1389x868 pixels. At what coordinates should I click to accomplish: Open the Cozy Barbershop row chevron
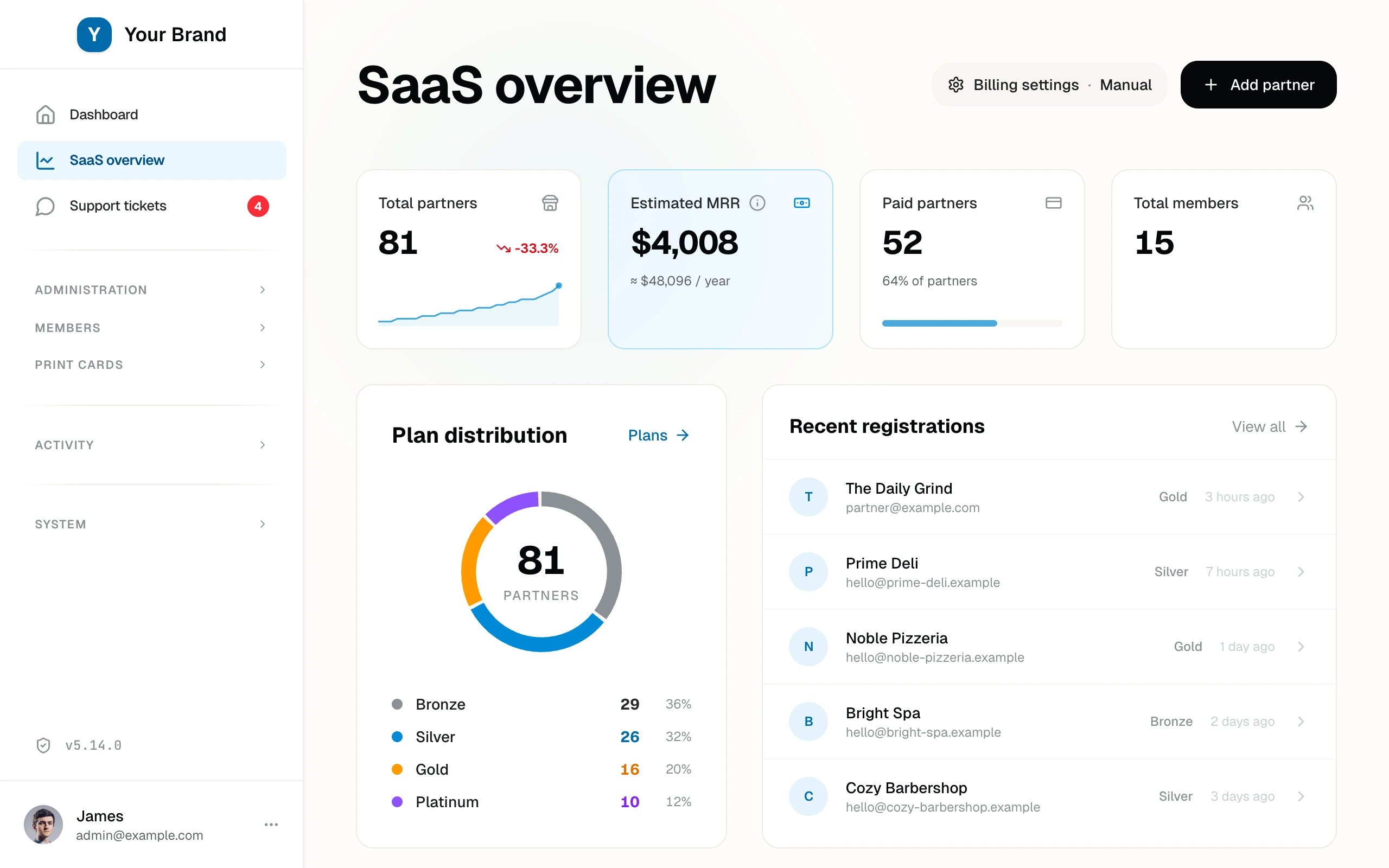(x=1301, y=796)
